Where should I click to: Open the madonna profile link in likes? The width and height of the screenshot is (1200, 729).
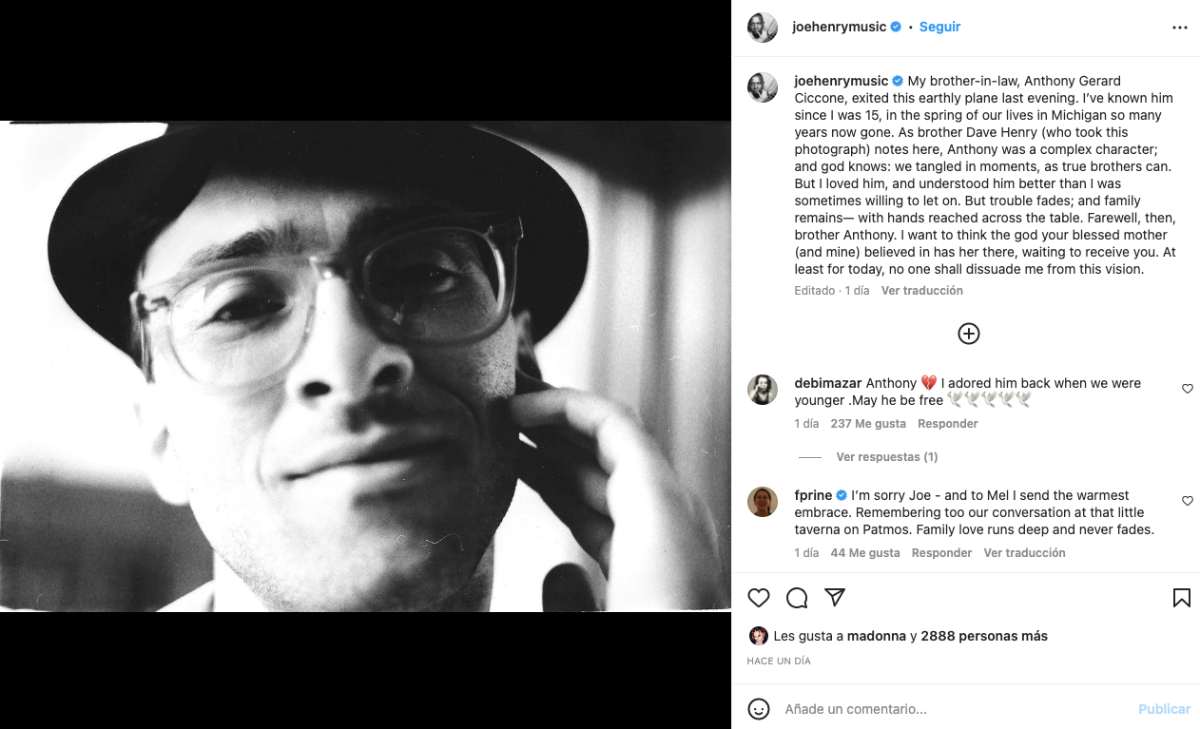(x=876, y=636)
